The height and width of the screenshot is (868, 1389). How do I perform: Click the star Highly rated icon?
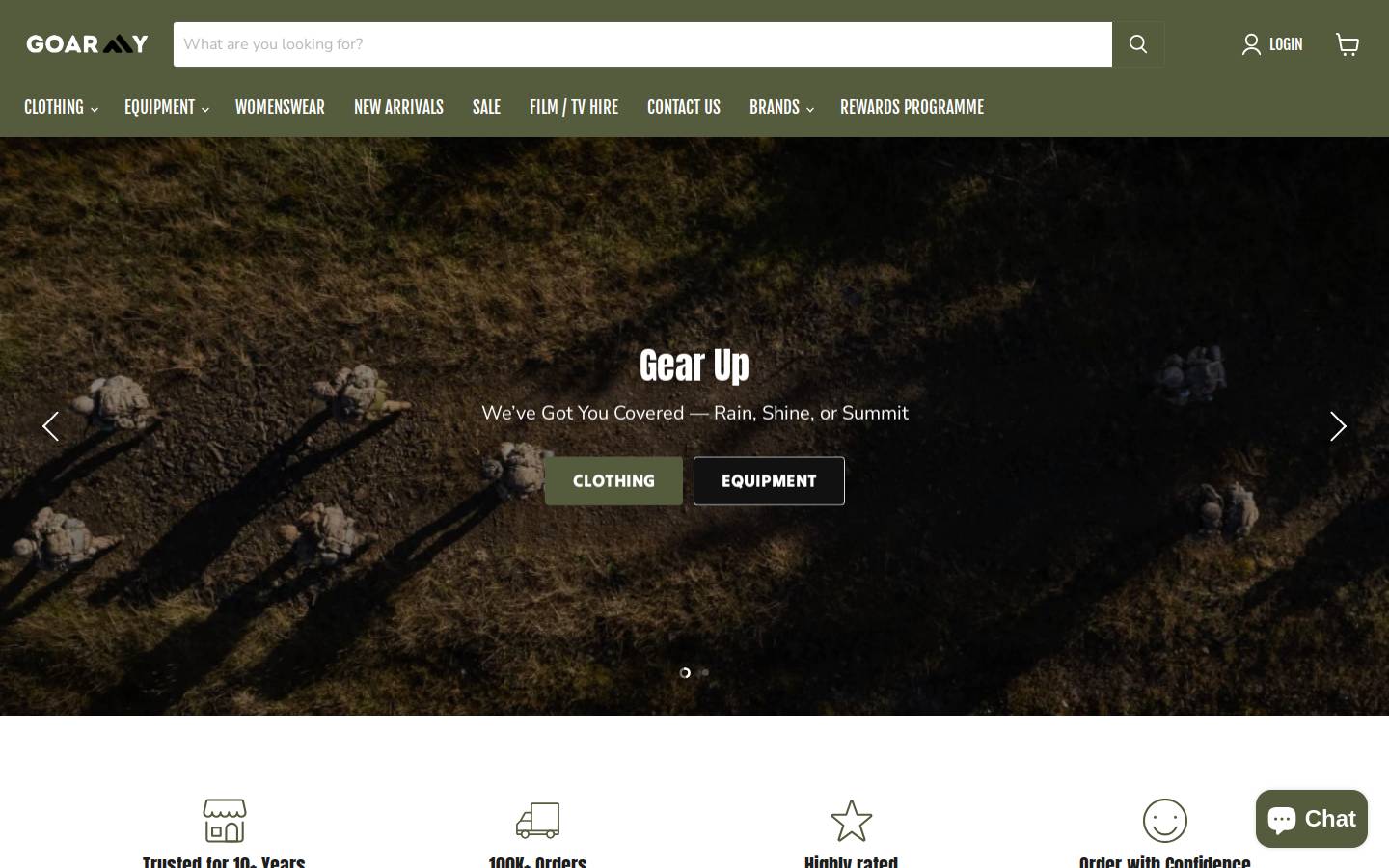click(851, 821)
